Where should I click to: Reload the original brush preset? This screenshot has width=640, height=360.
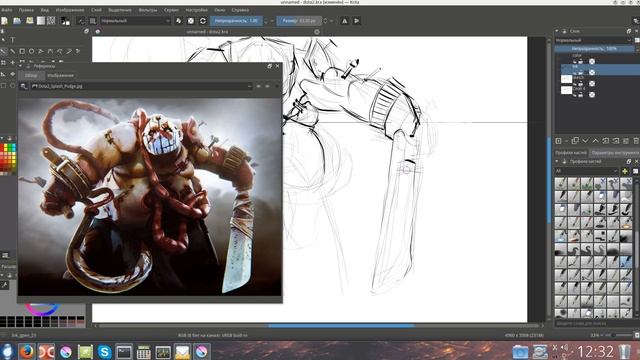pos(203,21)
